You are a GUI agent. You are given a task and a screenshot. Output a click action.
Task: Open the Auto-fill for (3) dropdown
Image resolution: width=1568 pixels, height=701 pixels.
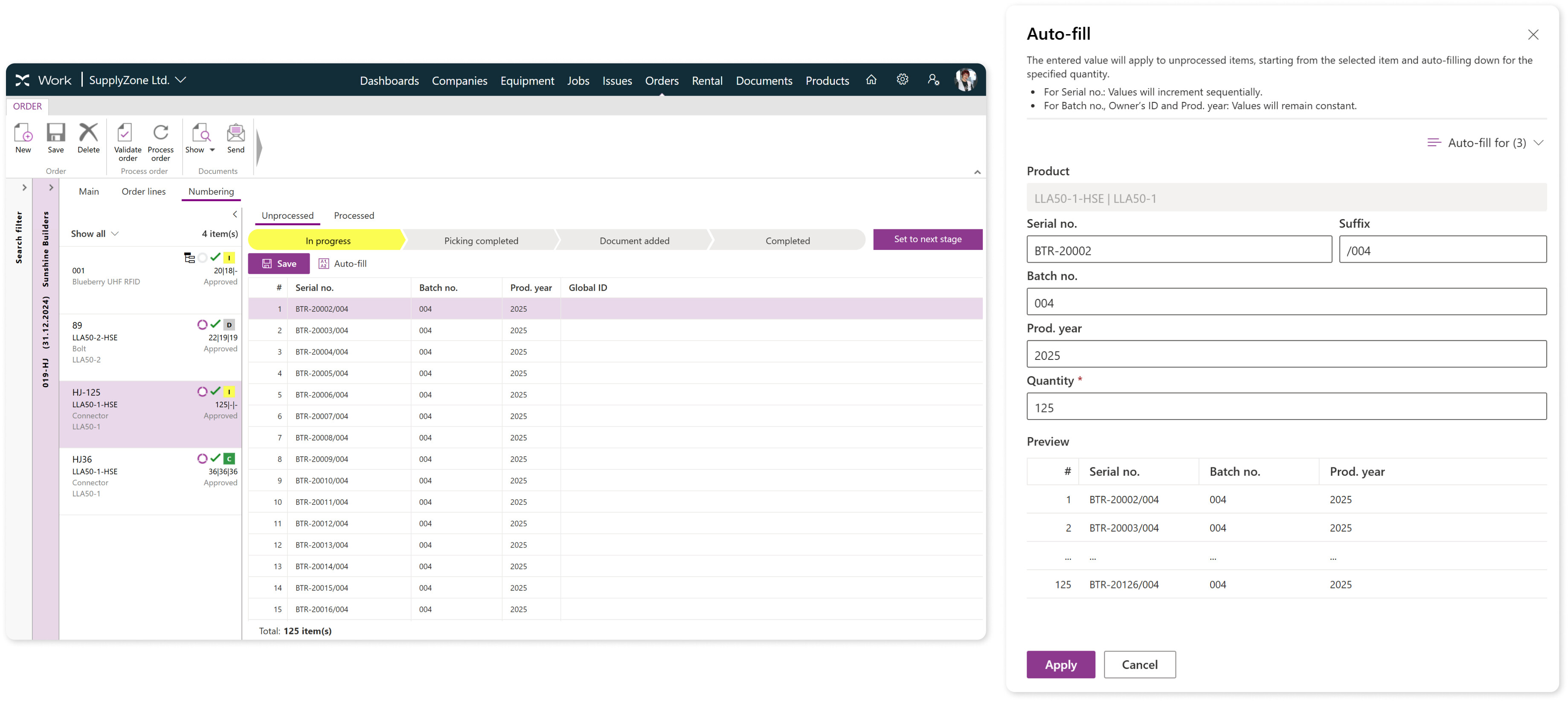(1486, 142)
